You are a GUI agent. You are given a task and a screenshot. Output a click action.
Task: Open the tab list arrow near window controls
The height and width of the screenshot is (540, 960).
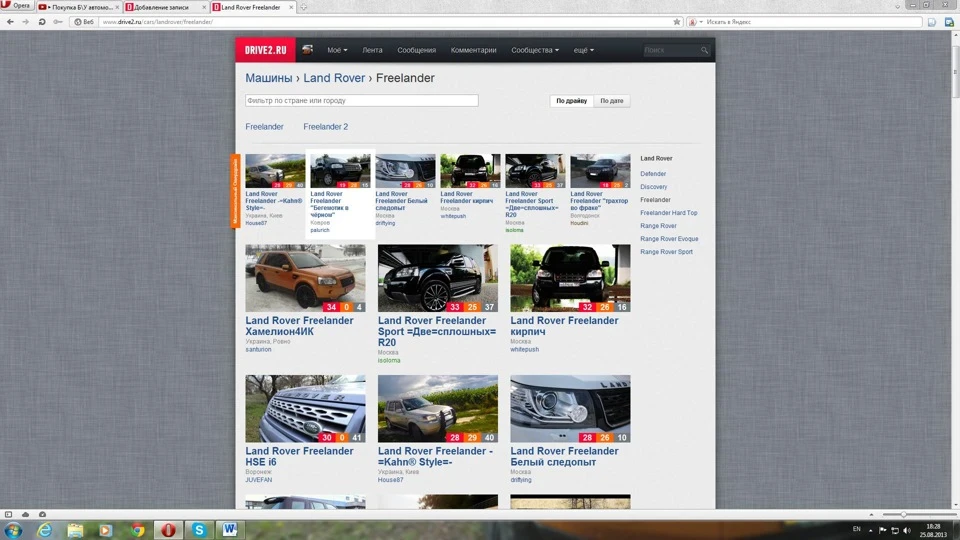[897, 6]
